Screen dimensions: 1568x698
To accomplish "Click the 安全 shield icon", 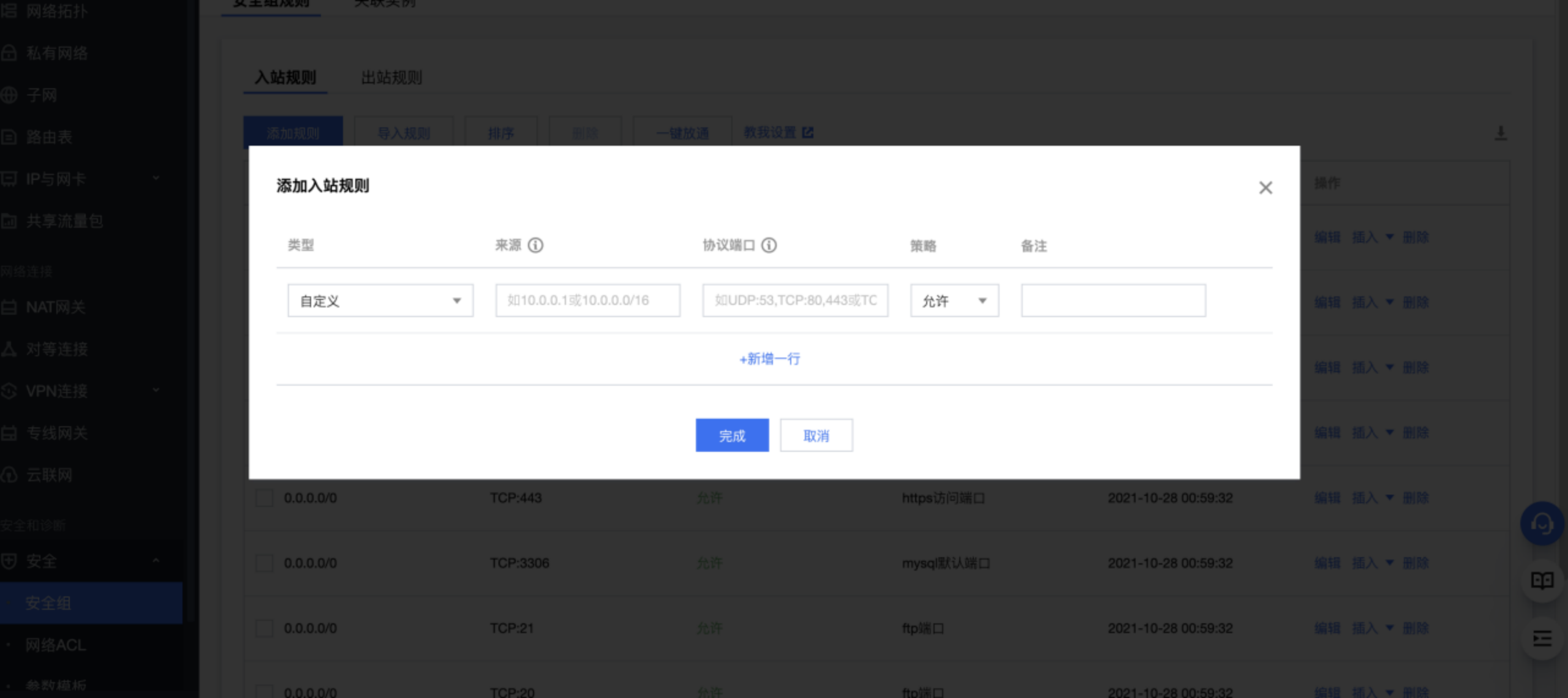I will click(x=9, y=561).
